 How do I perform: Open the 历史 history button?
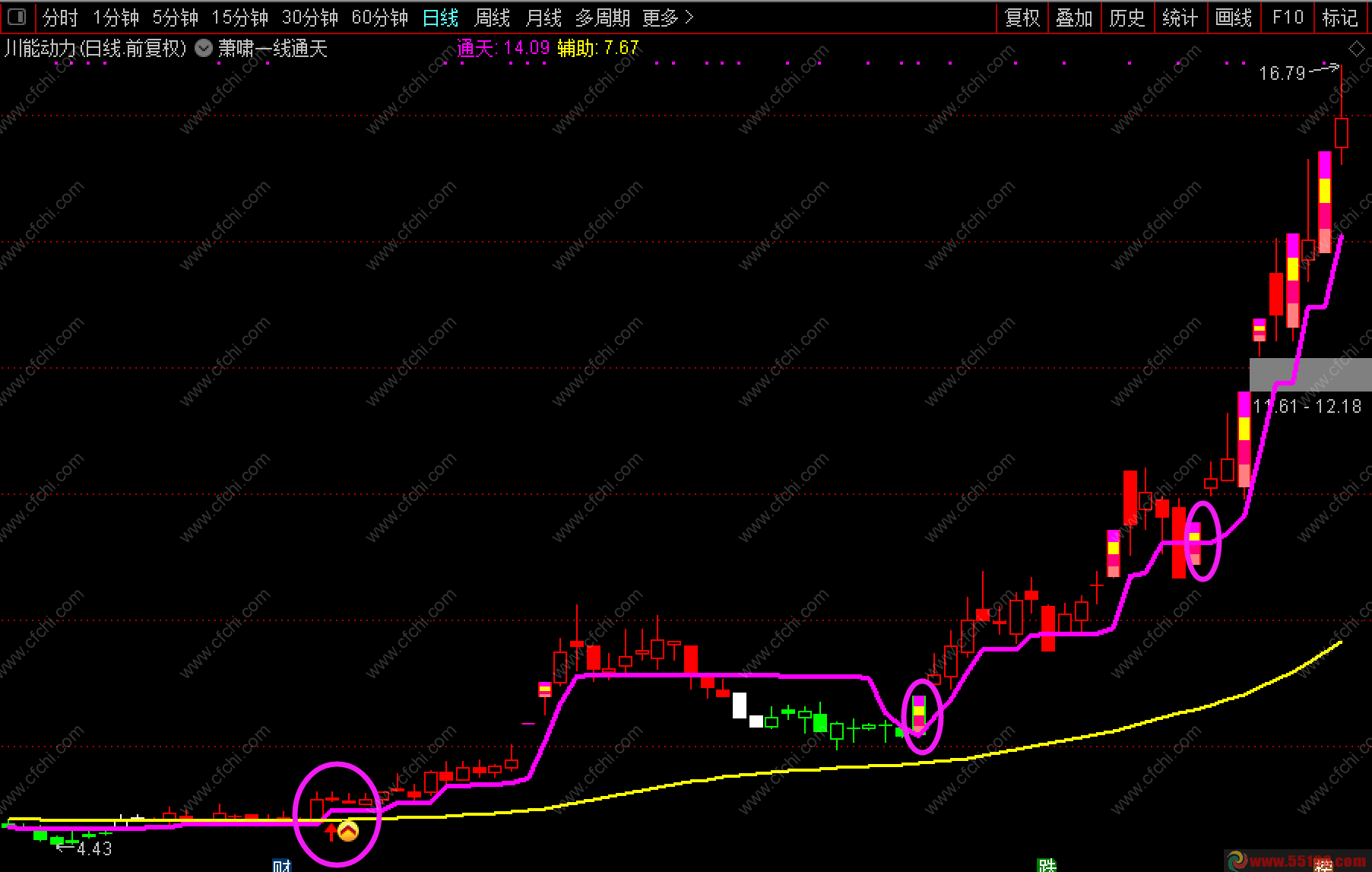(1126, 17)
